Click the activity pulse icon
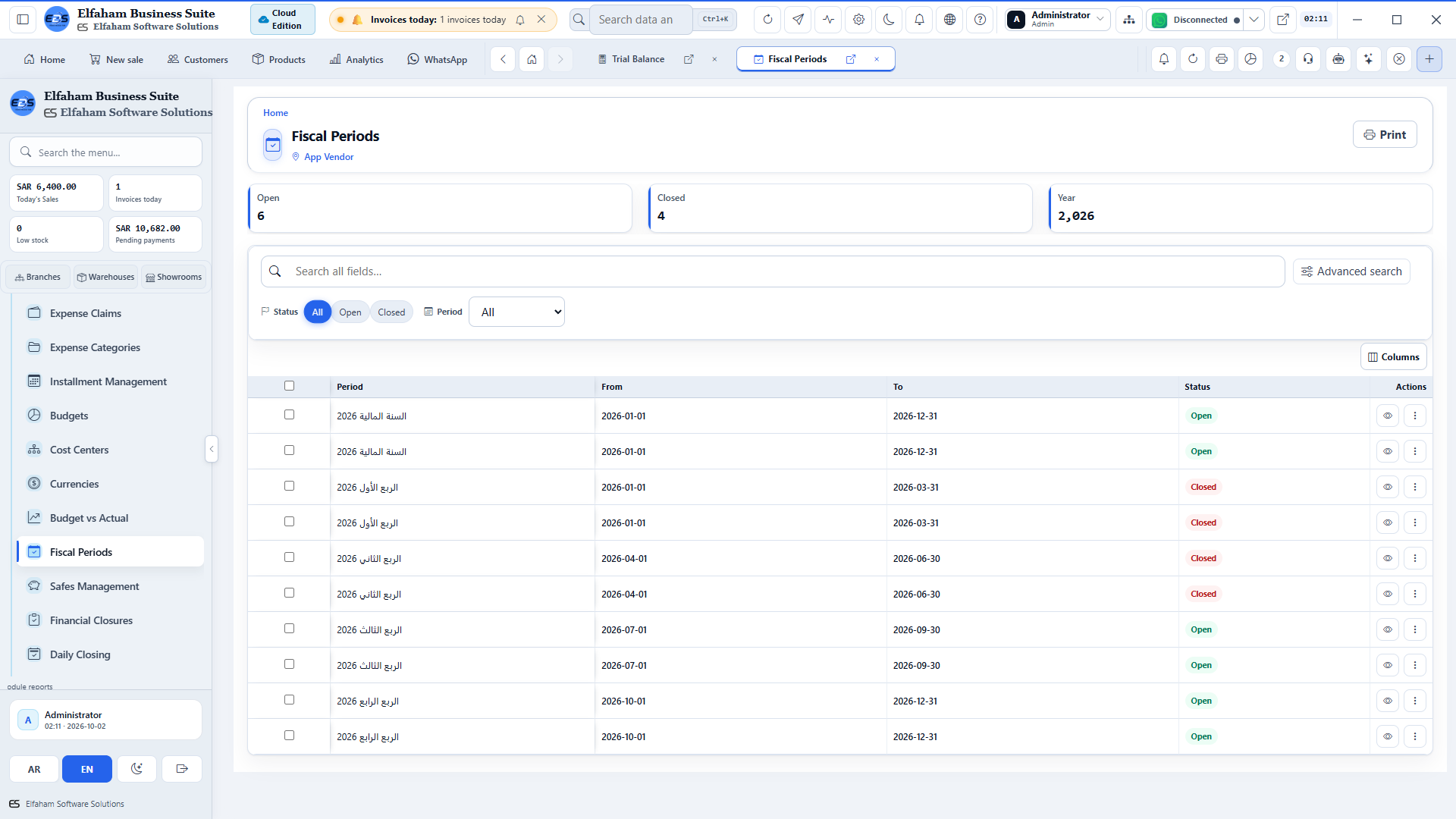Viewport: 1456px width, 819px height. pos(828,20)
